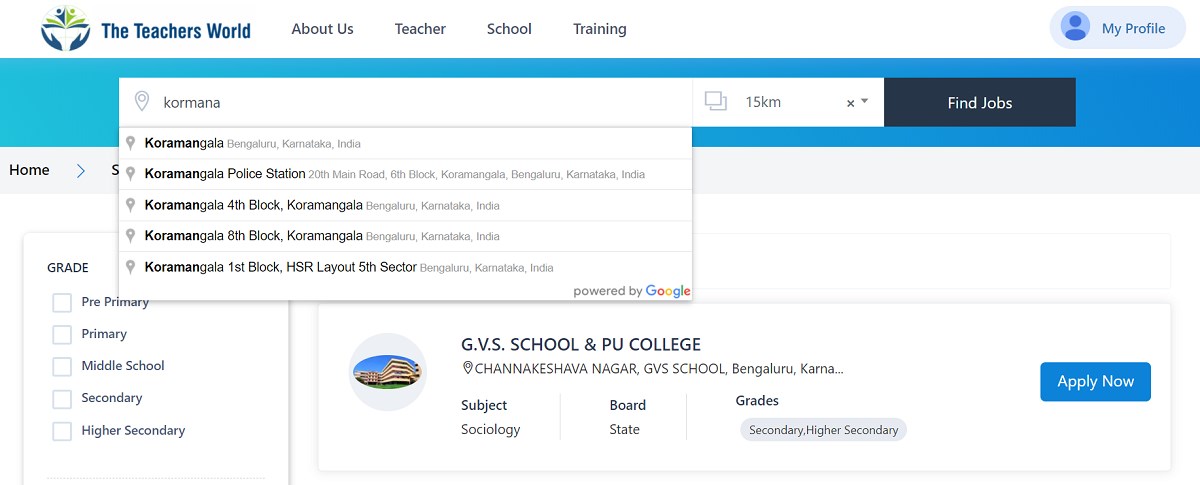Screen dimensions: 1200x485
Task: Open the About Us menu
Action: coord(322,29)
